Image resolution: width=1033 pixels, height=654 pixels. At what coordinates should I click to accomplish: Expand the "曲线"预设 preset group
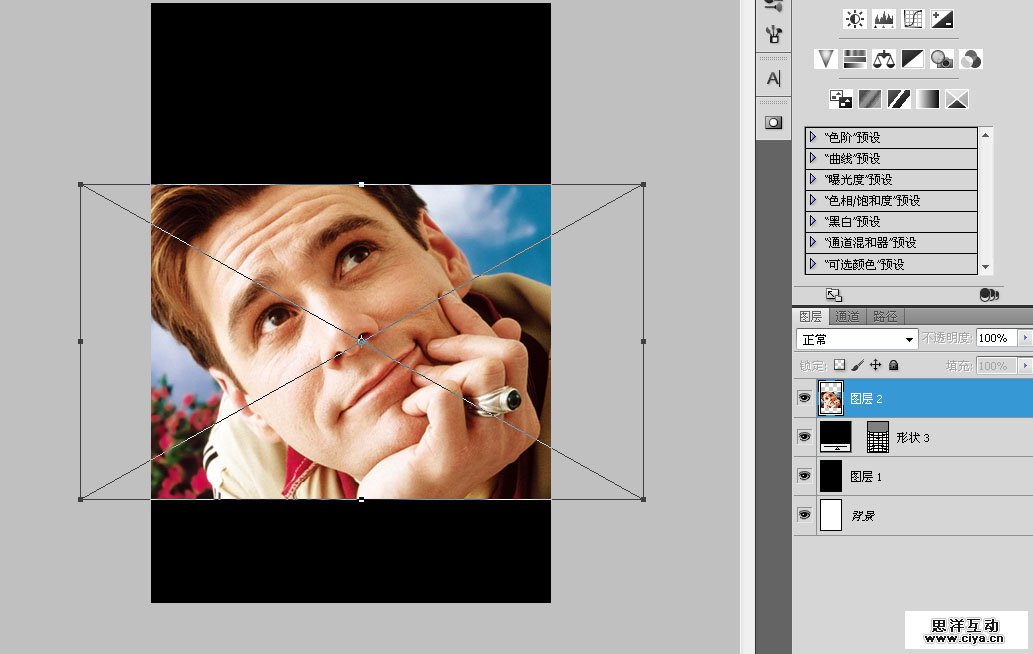pos(813,158)
